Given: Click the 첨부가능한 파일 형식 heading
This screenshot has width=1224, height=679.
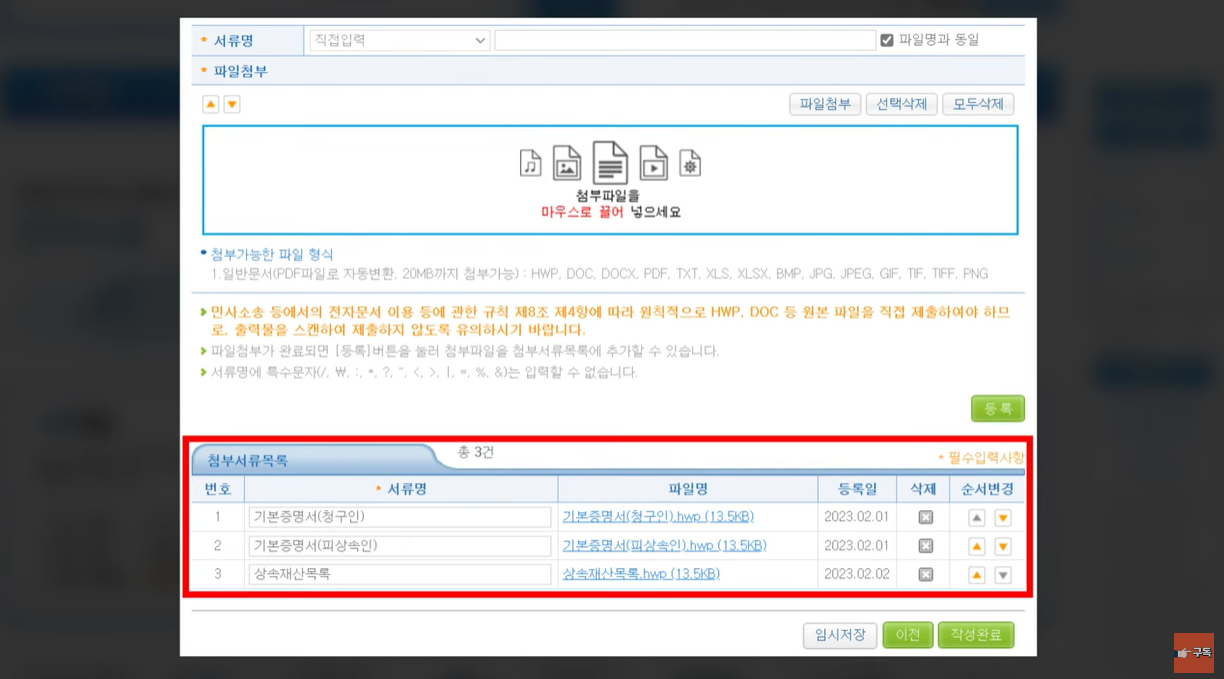Looking at the screenshot, I should point(272,254).
